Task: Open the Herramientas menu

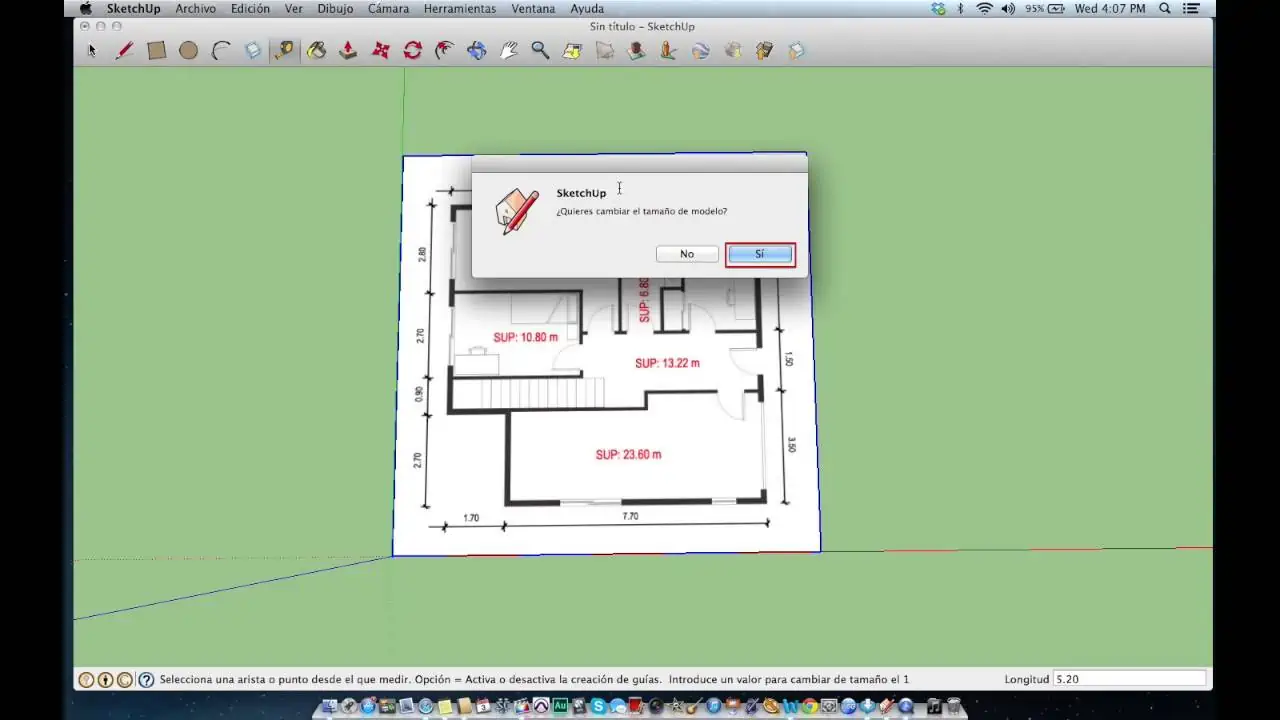Action: 460,8
